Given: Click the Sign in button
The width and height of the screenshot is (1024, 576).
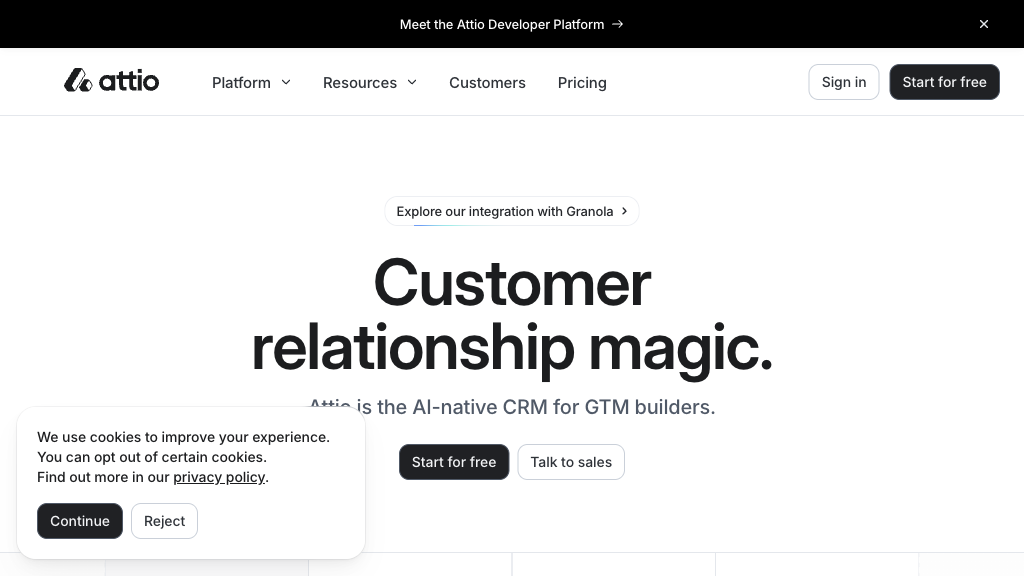Looking at the screenshot, I should tap(843, 82).
